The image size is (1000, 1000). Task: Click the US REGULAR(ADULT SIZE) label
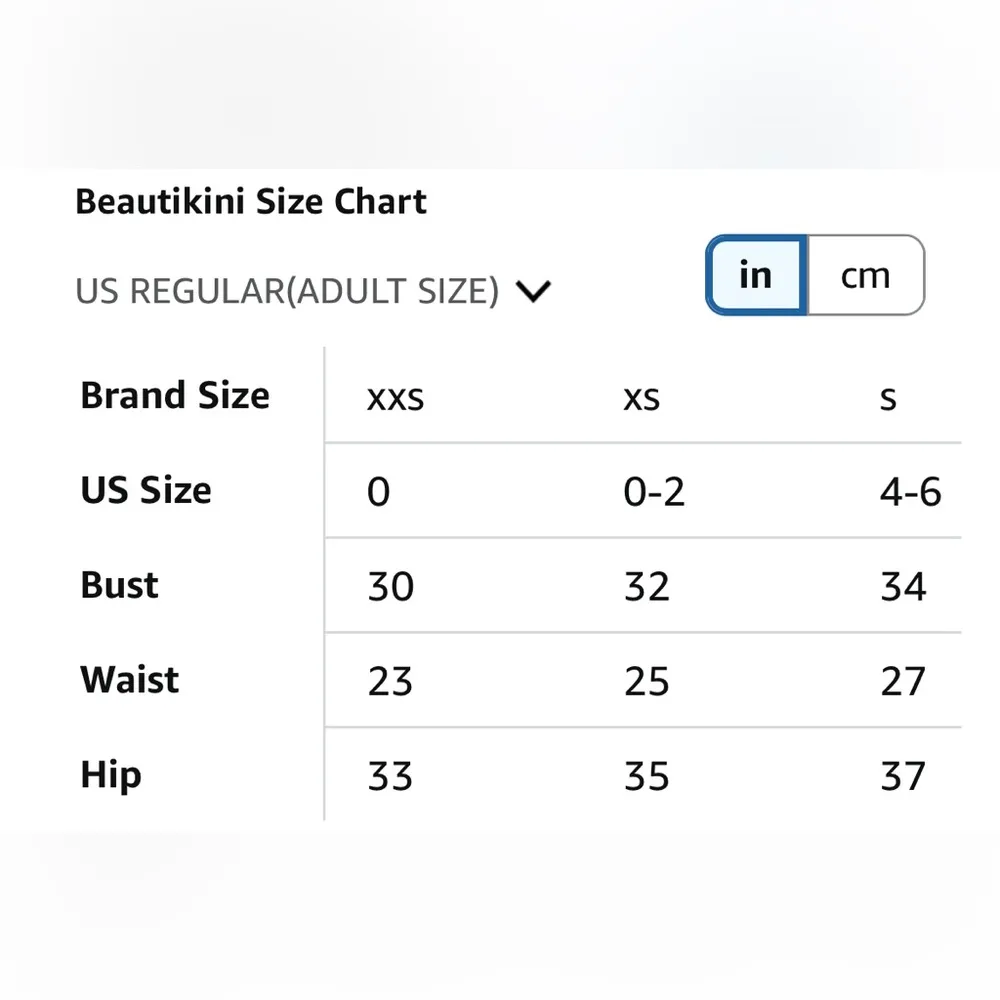tap(287, 292)
